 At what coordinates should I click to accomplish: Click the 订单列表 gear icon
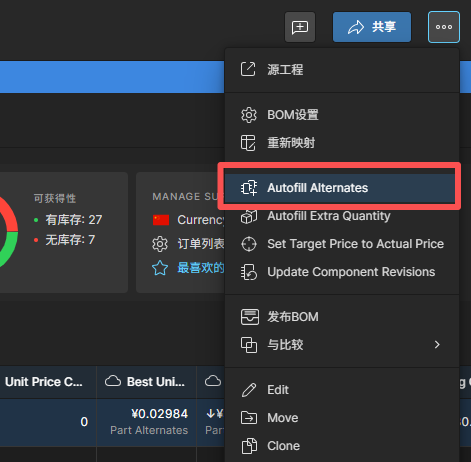tap(160, 244)
